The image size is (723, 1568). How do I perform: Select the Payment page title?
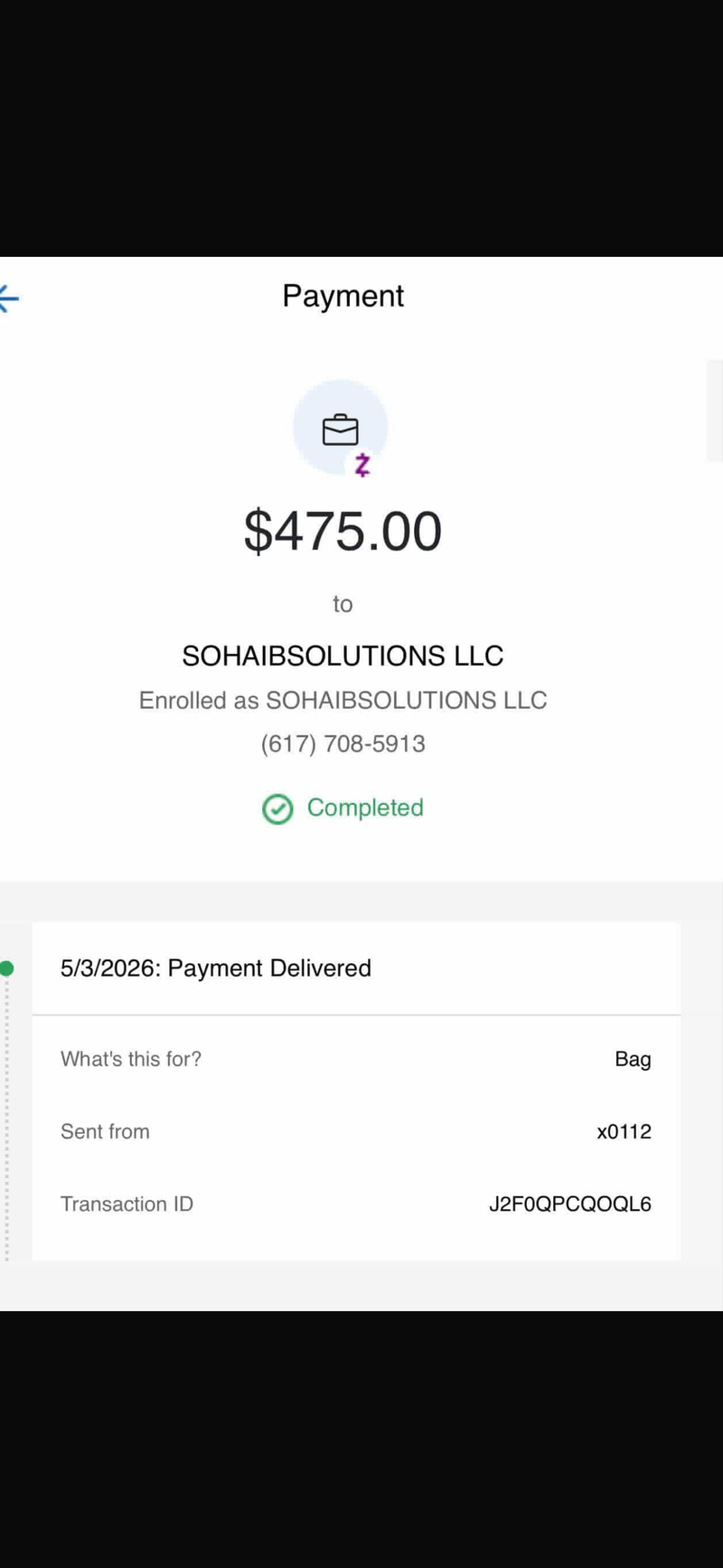tap(343, 297)
